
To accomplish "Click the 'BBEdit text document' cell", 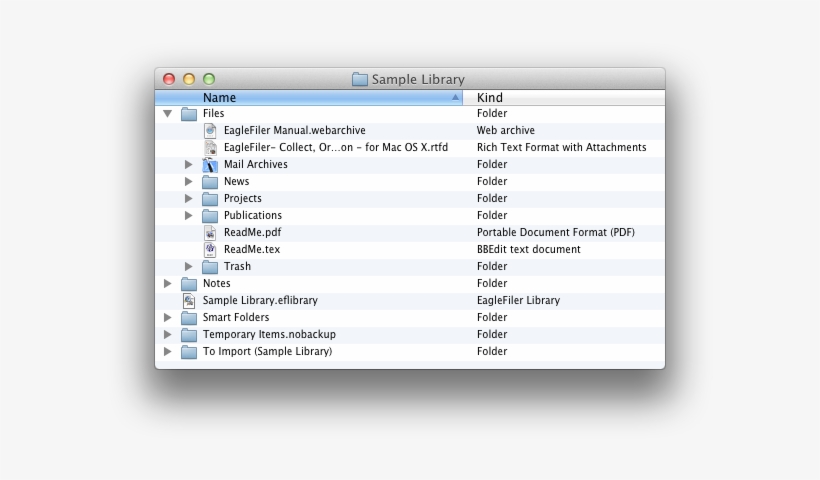I will (x=528, y=249).
